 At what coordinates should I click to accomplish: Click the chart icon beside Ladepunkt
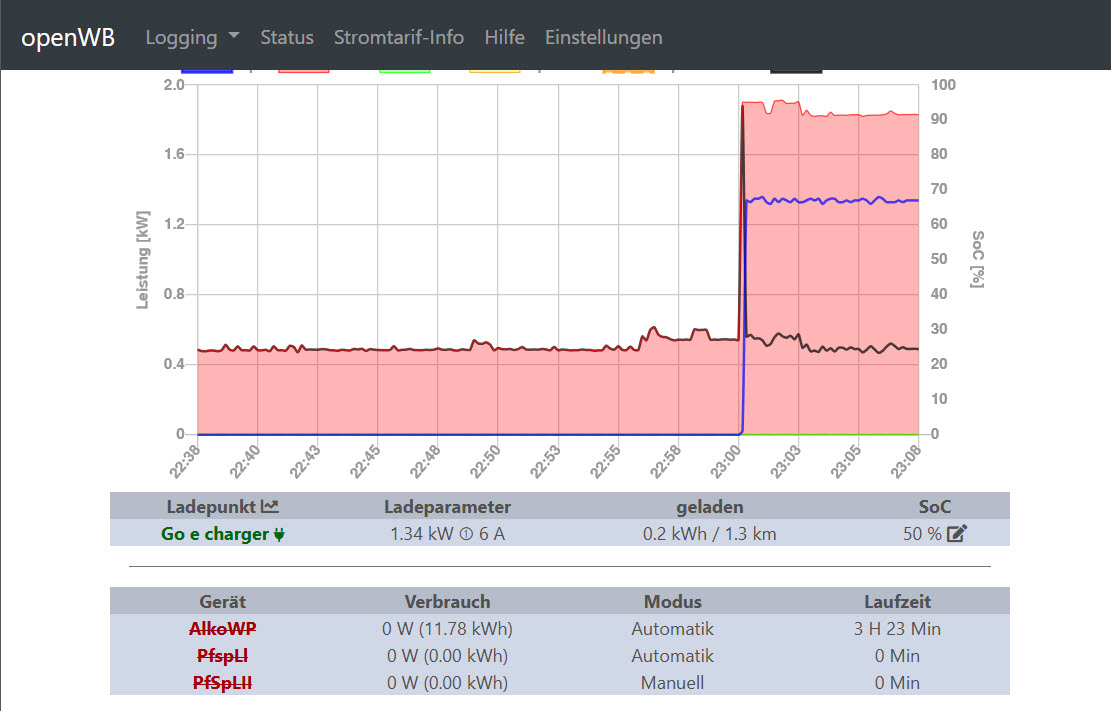[269, 507]
